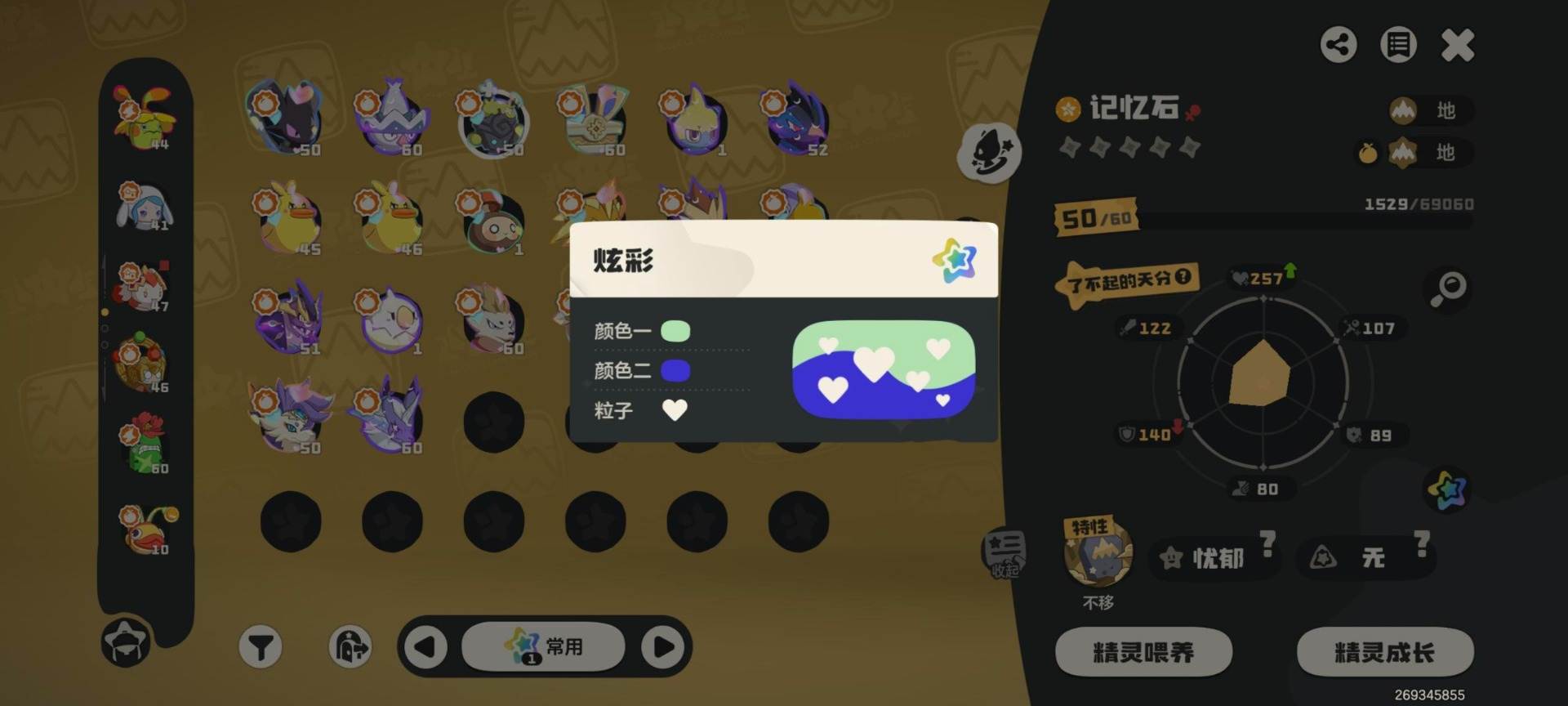
Task: Click the magnifier inspect icon
Action: pyautogui.click(x=1450, y=288)
